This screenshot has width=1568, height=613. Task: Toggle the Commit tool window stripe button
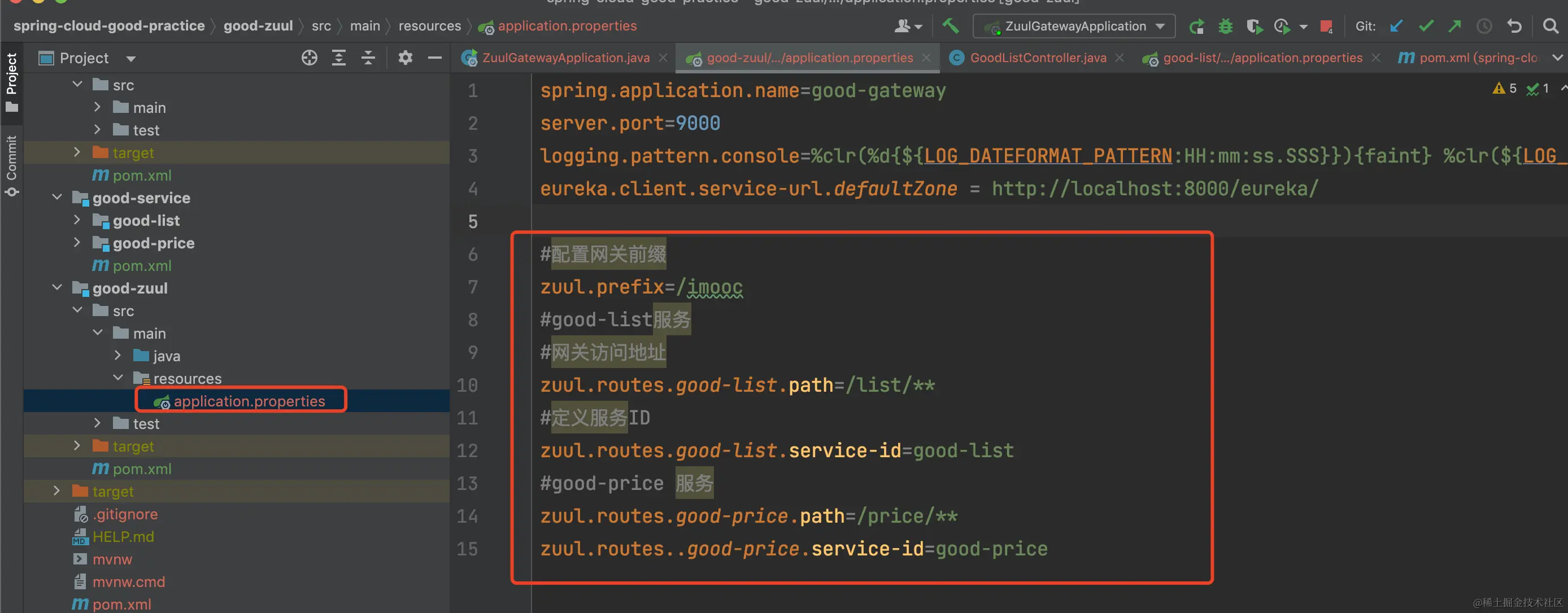[11, 165]
